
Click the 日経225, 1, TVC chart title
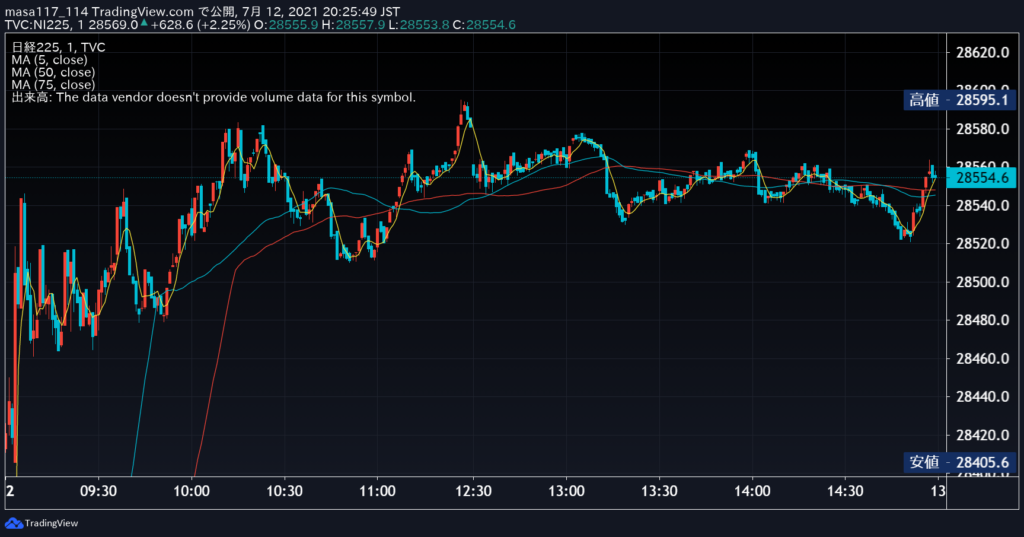58,47
